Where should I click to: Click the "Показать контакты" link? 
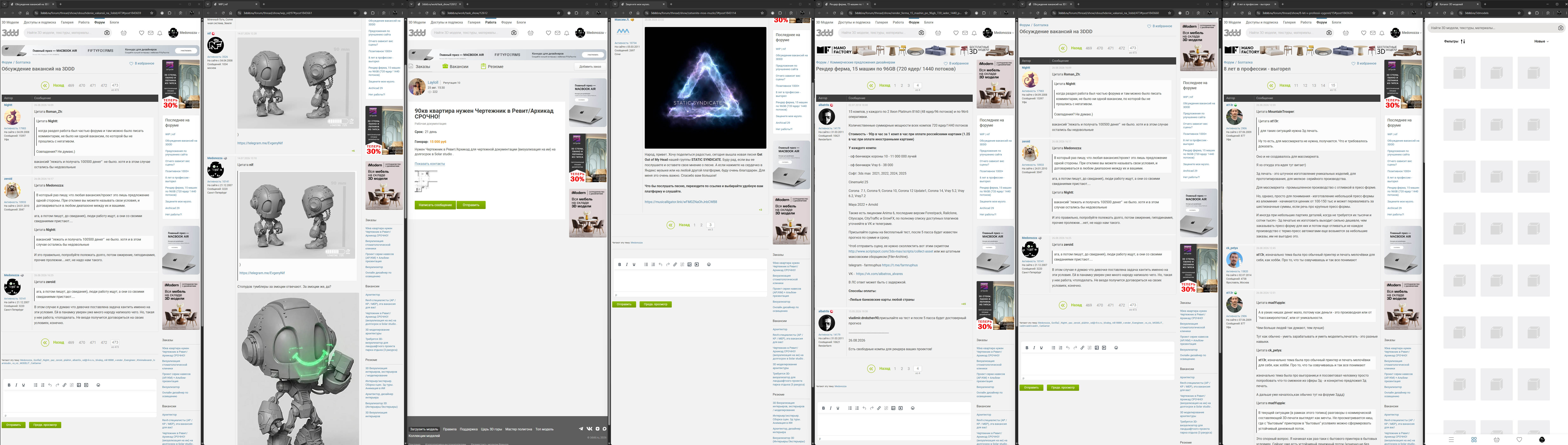click(x=430, y=164)
